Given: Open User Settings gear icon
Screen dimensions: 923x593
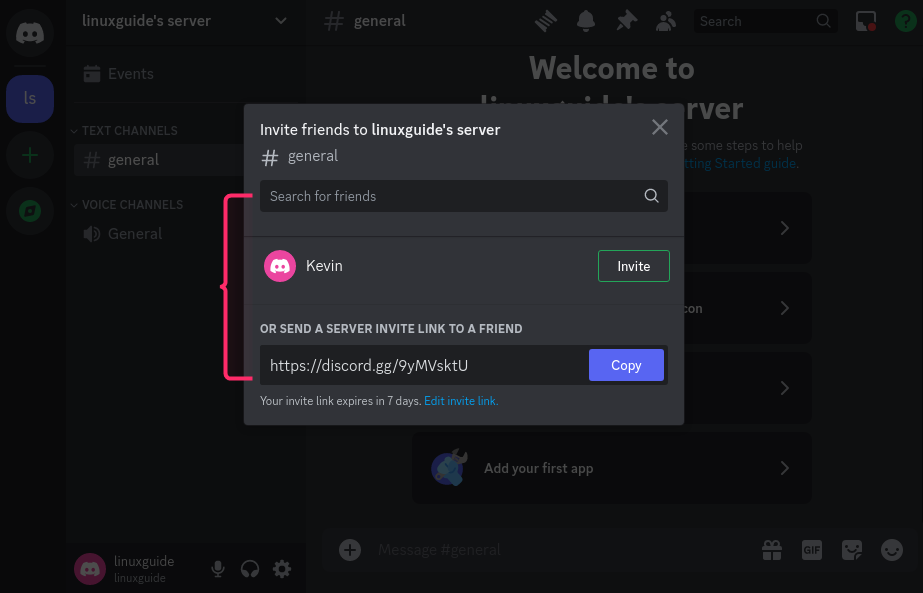Looking at the screenshot, I should click(x=282, y=569).
